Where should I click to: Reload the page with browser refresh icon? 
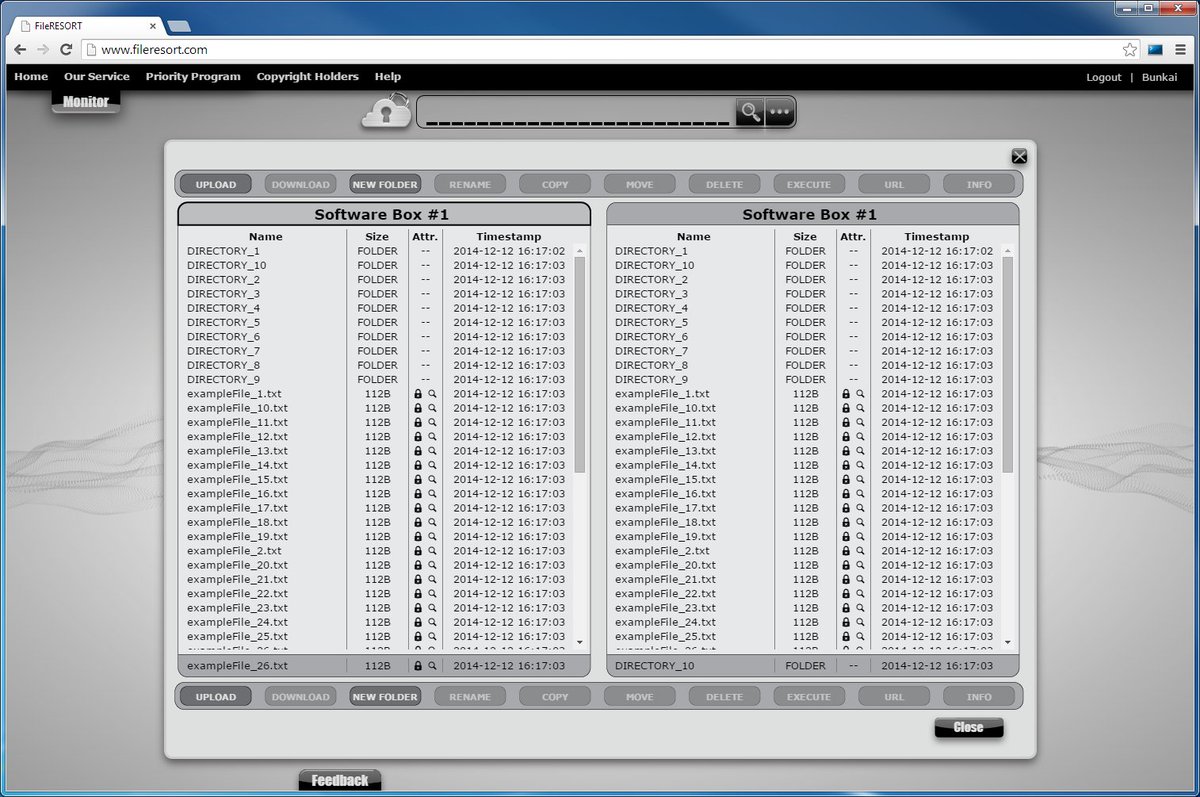coord(66,49)
